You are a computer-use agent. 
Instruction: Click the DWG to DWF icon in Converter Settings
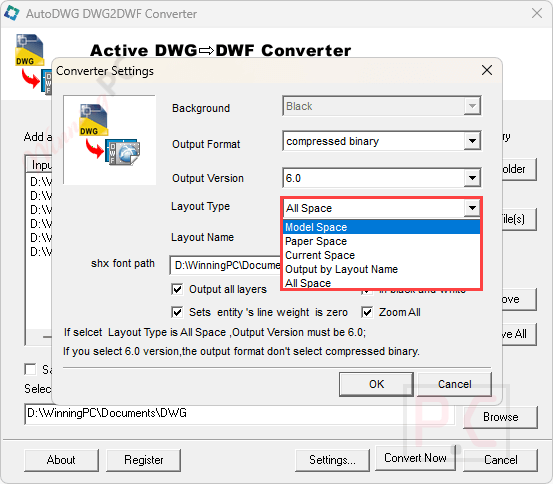coord(110,135)
